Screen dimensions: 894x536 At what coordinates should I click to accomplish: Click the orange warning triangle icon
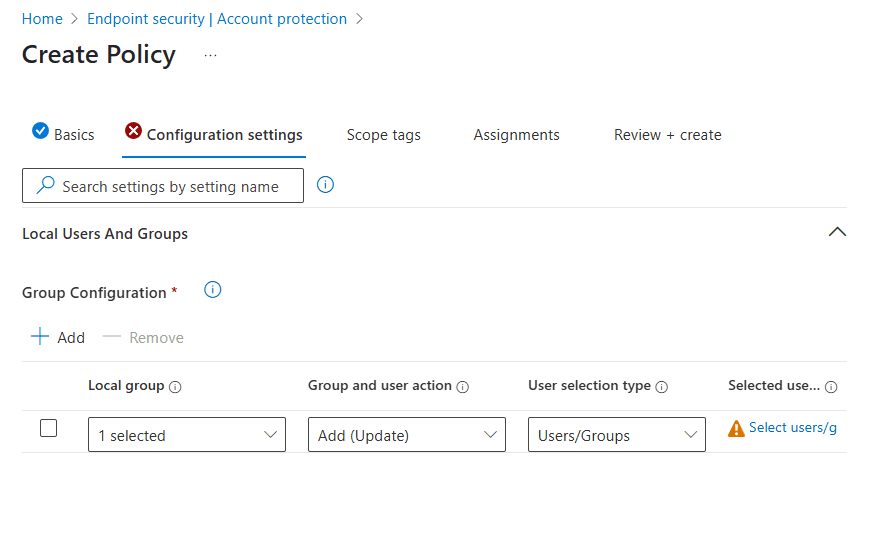coord(736,429)
